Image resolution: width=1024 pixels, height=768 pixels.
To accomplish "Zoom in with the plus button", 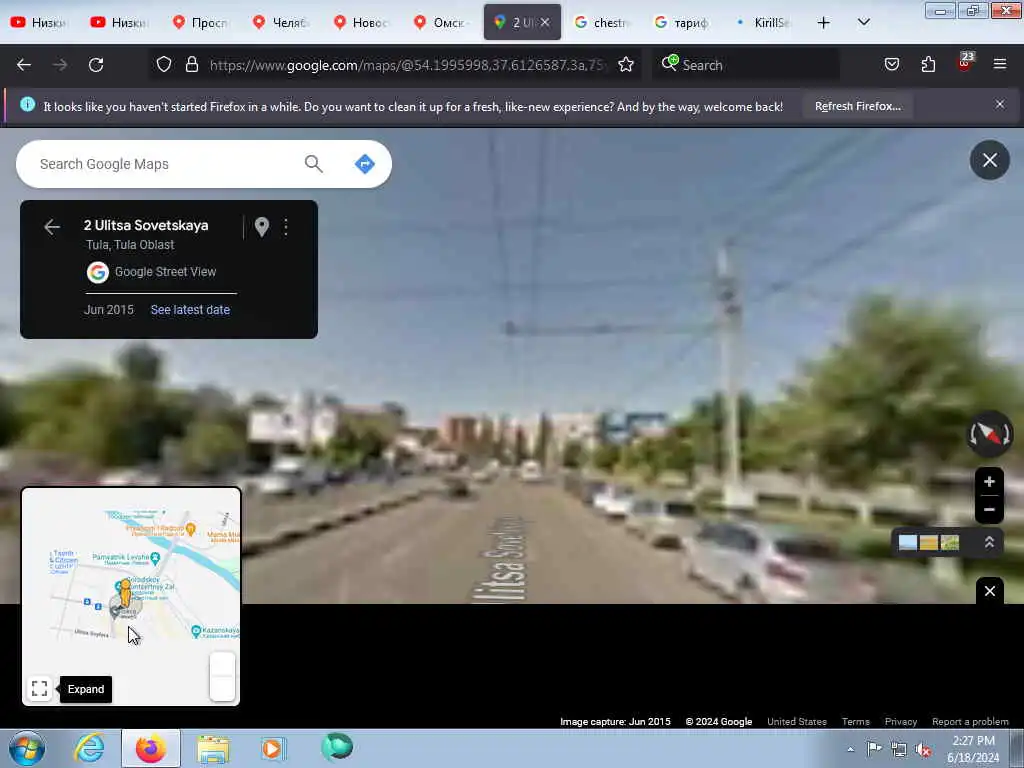I will 989,482.
